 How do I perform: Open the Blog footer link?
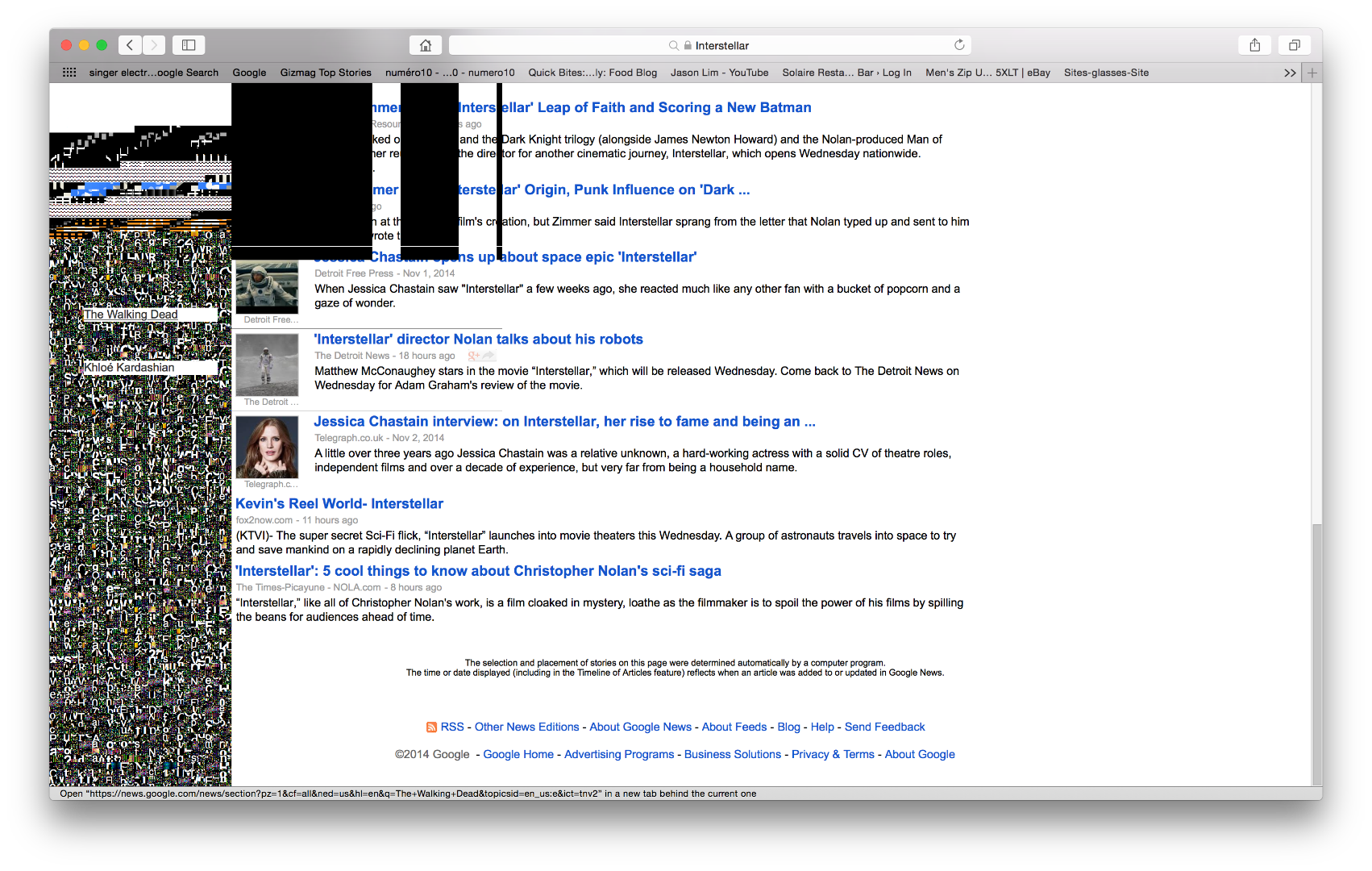[788, 727]
